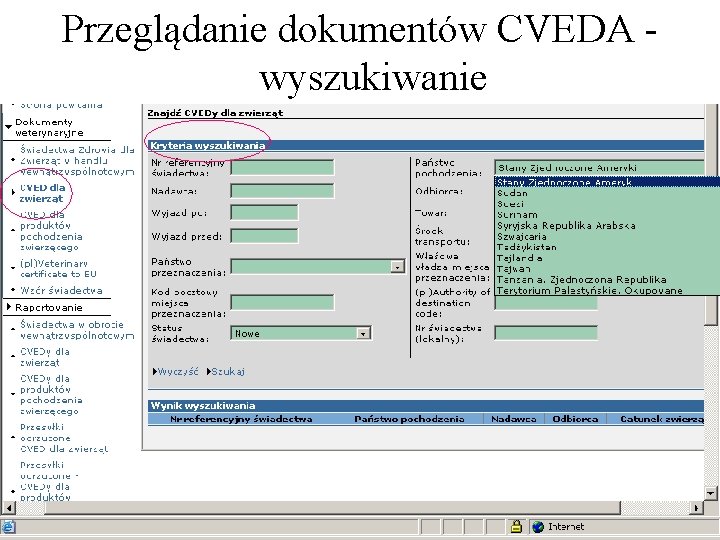Click the Nr świadectwa (lokalny) input field

coord(546,333)
